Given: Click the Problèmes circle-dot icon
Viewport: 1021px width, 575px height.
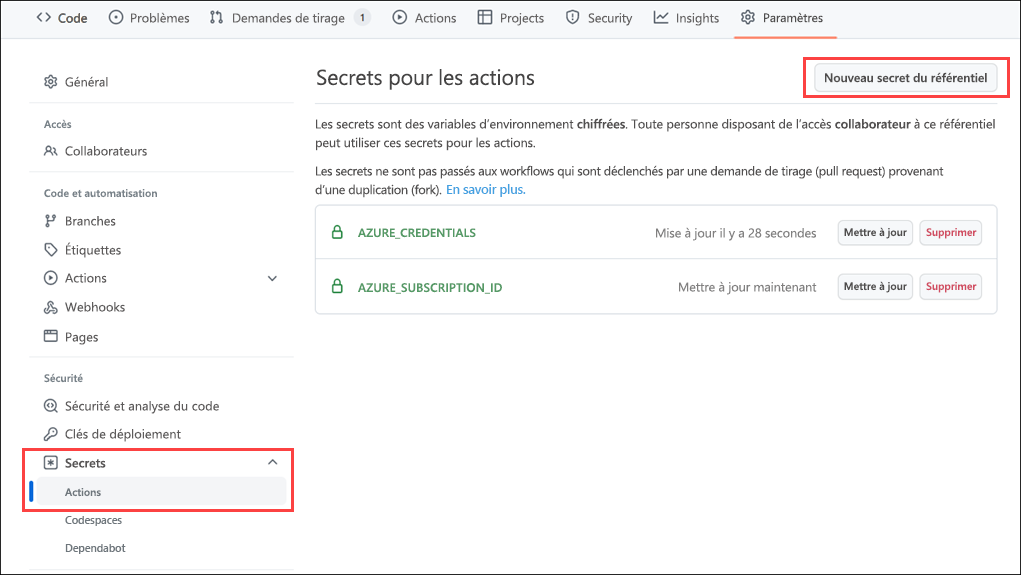Looking at the screenshot, I should 115,18.
